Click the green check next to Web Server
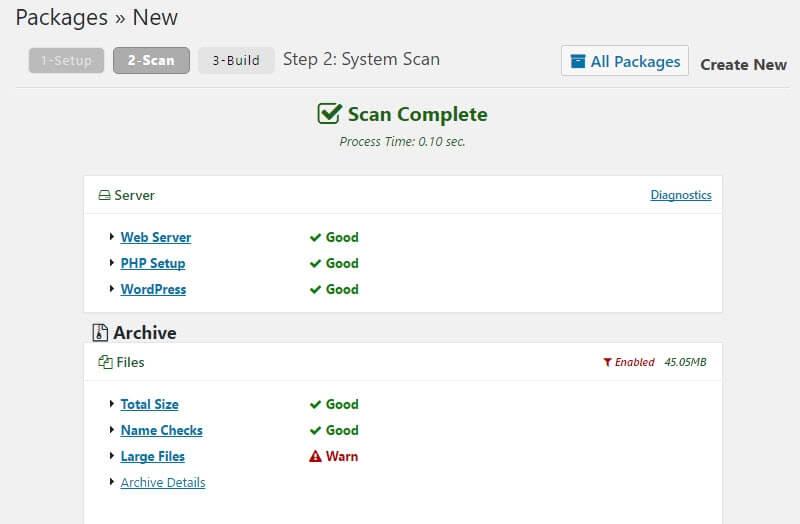This screenshot has height=524, width=800. tap(315, 238)
